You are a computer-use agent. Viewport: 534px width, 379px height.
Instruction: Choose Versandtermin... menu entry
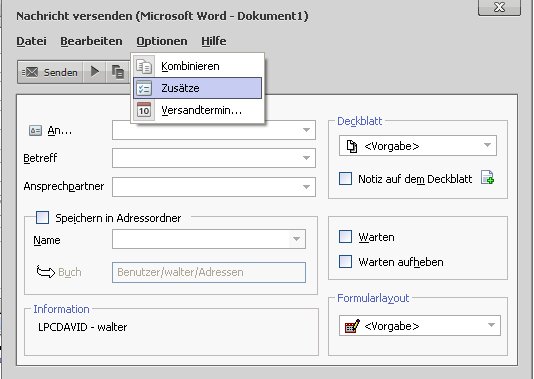click(198, 110)
